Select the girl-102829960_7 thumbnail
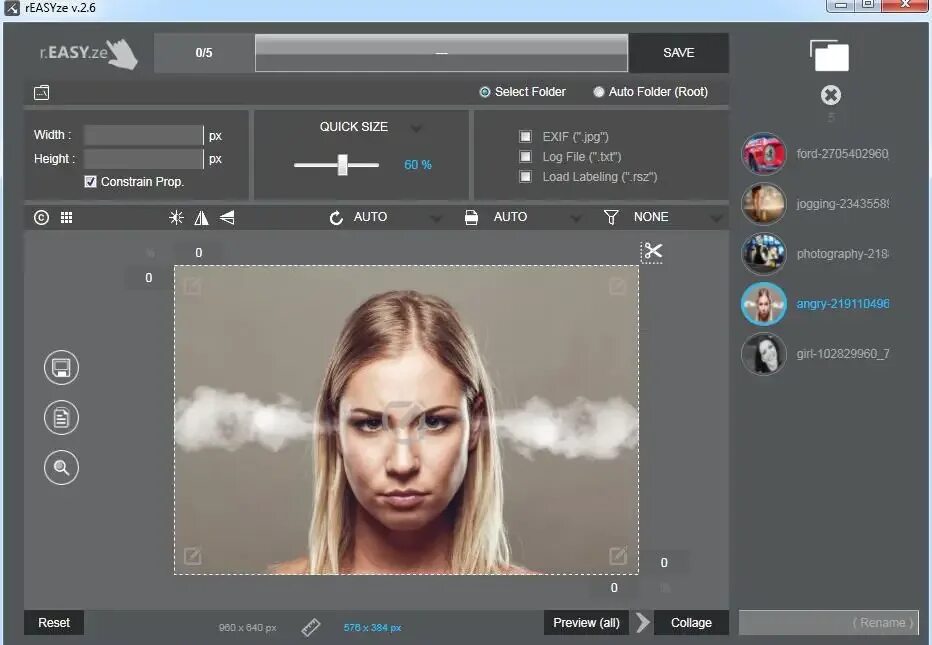 764,354
